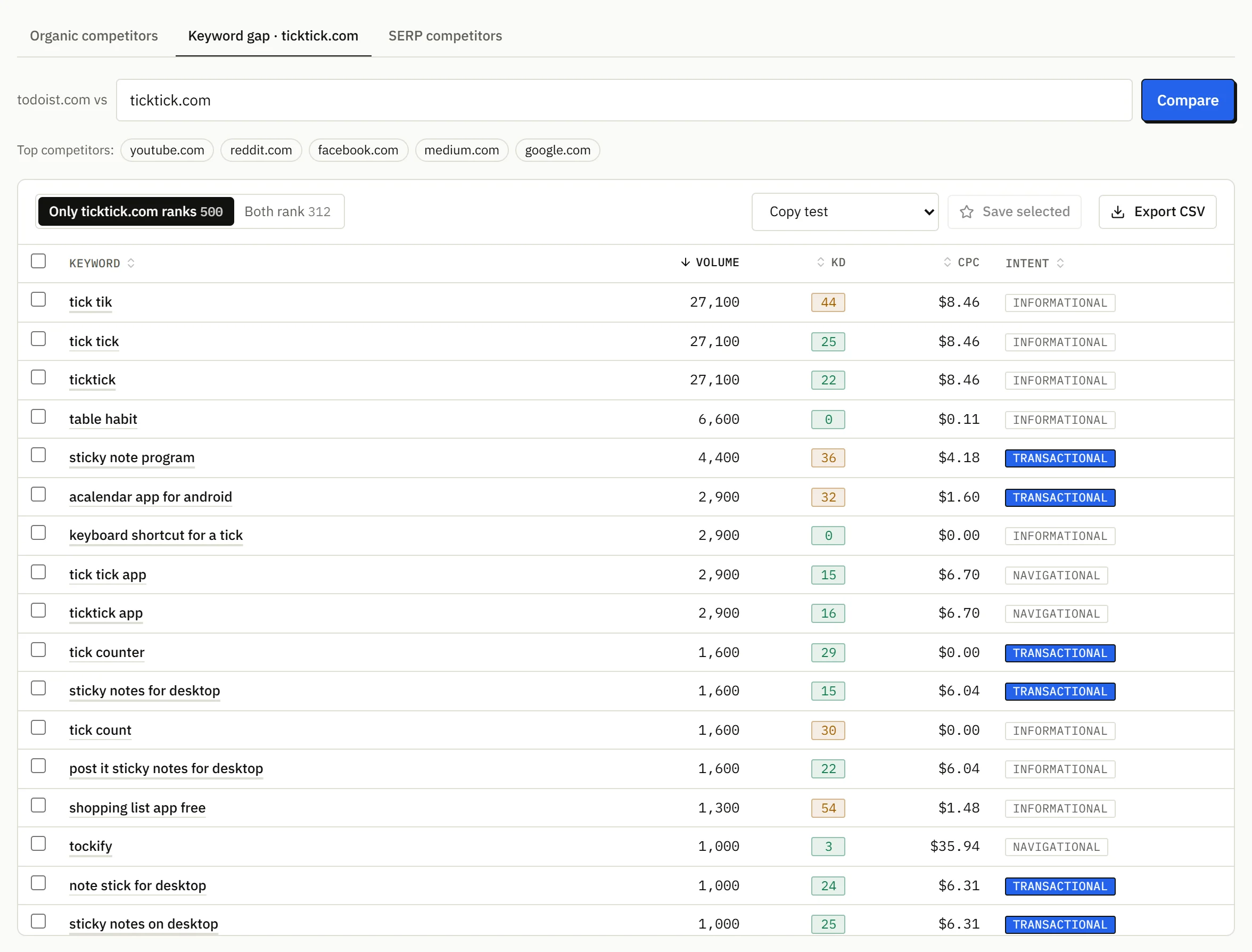Select google.com competitor chip

click(557, 150)
